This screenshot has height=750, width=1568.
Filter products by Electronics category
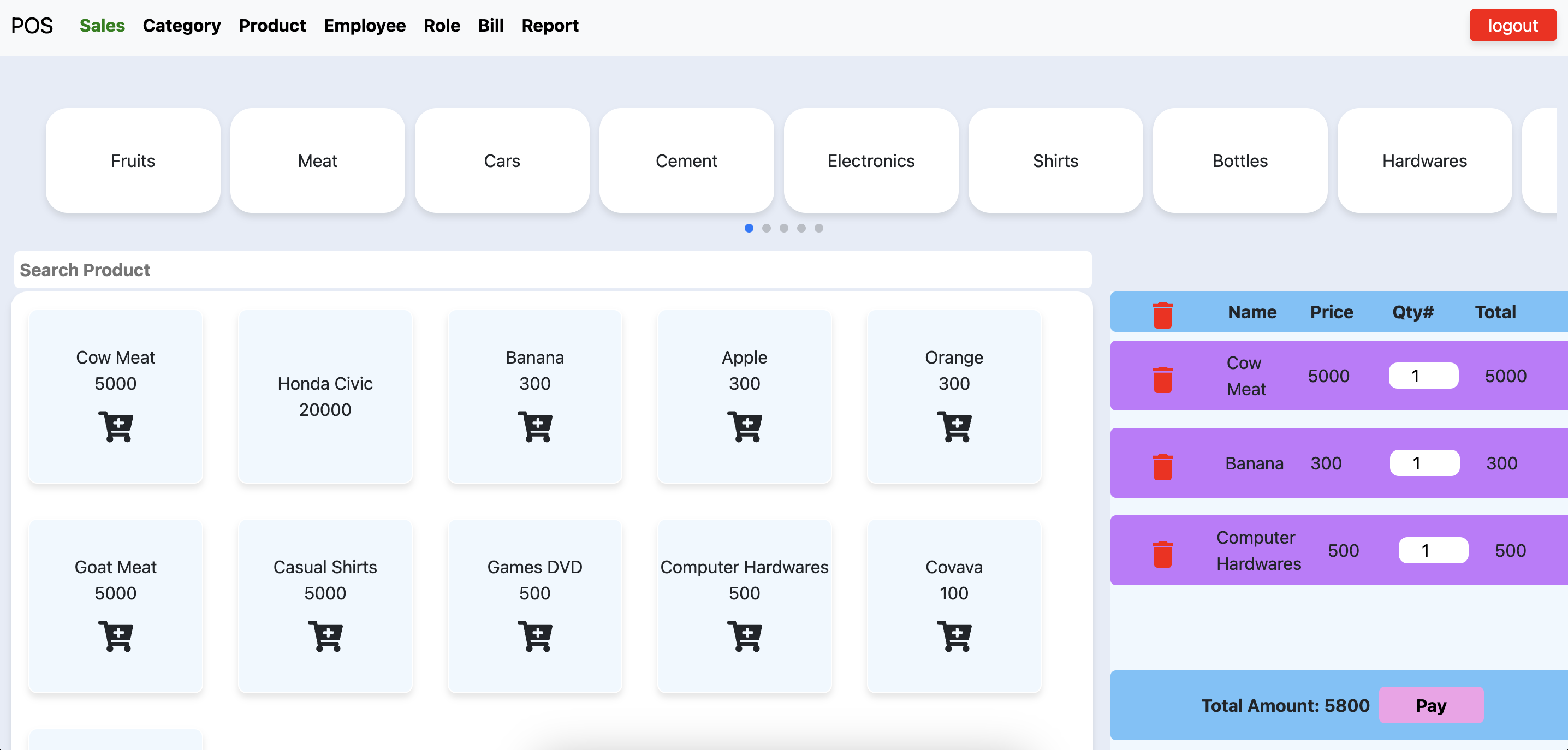point(870,160)
